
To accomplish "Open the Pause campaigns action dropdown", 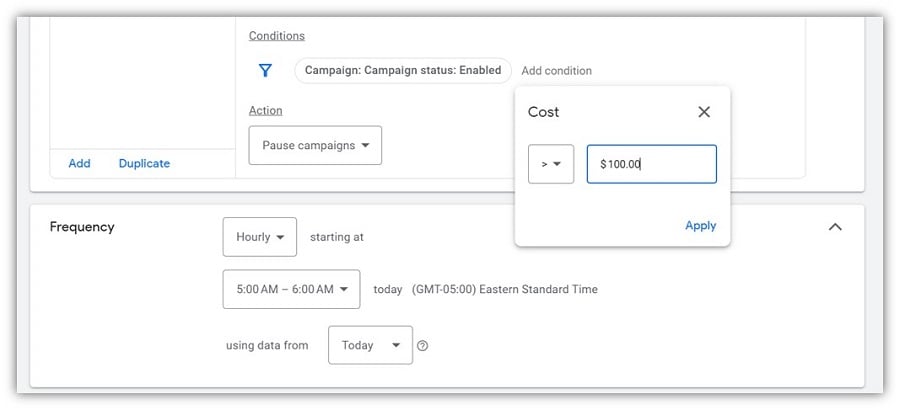I will [x=315, y=145].
